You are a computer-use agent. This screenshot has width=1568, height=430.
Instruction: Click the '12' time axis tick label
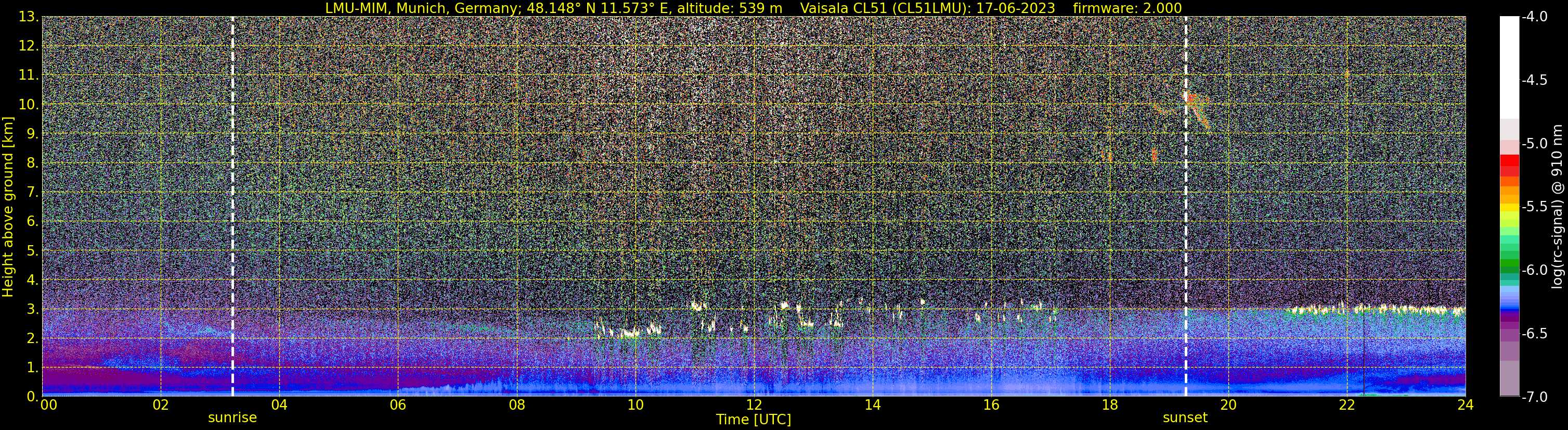click(754, 405)
